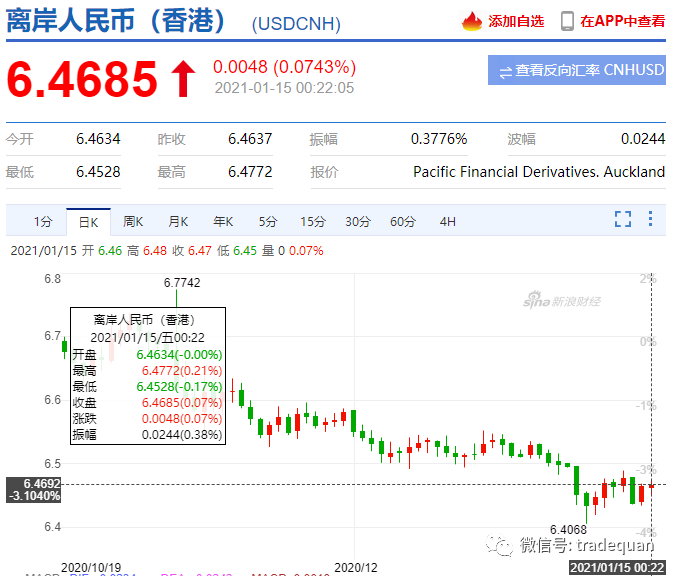
Task: Click the 2020/12 date axis label
Action: pos(356,567)
